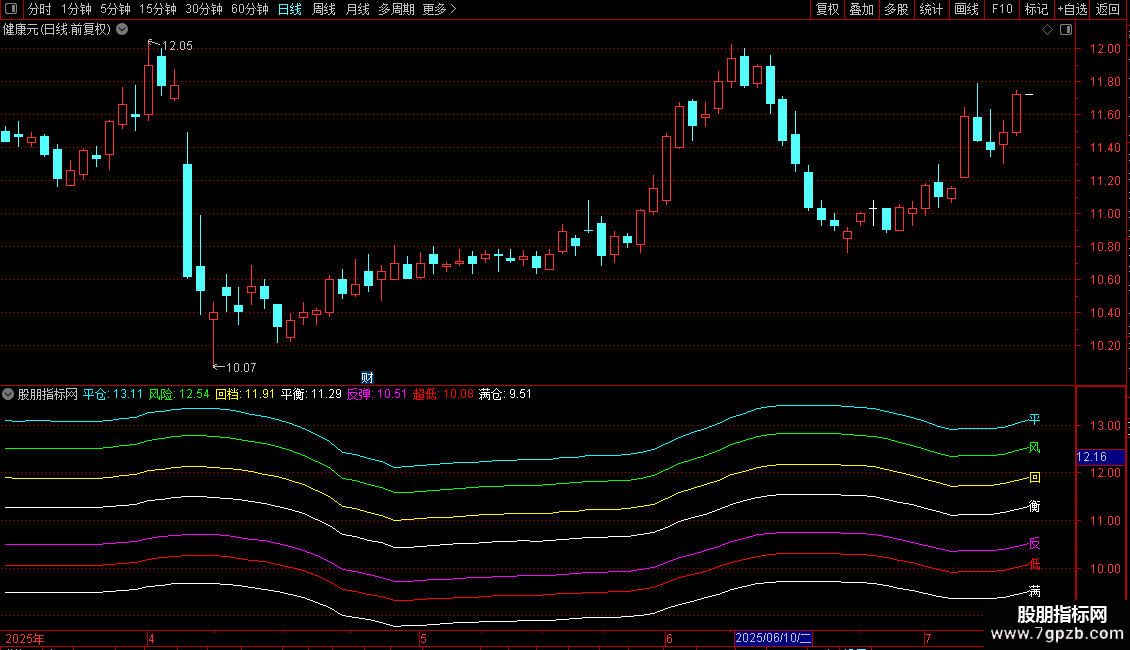The image size is (1130, 650).
Task: Click the diamond icon at chart top-right
Action: 1047,30
